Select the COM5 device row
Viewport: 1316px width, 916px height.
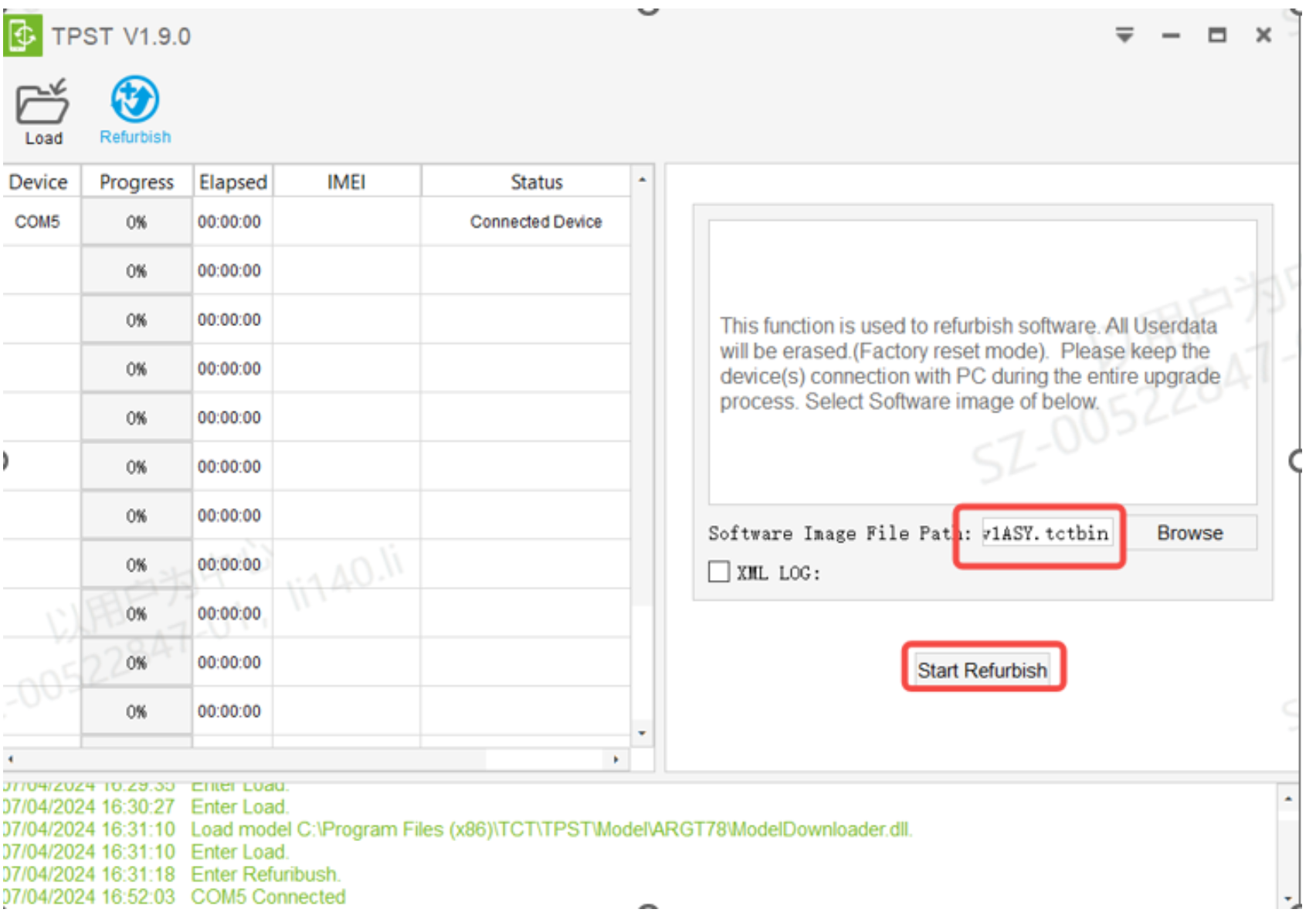click(37, 222)
